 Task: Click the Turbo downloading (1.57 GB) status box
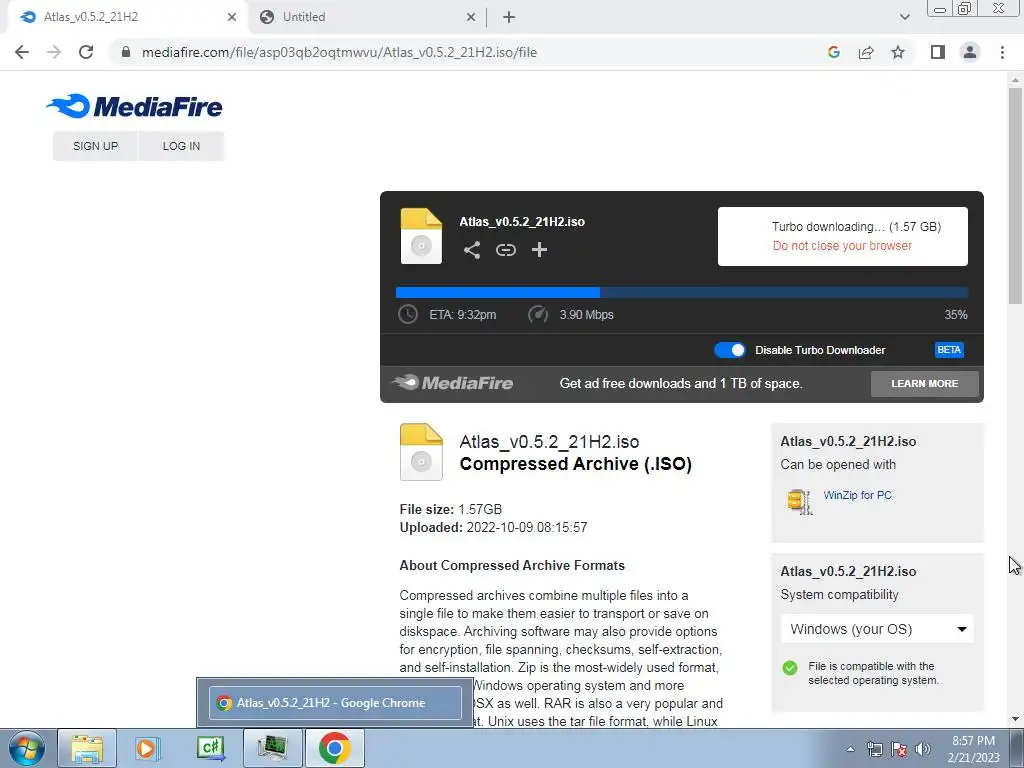[x=842, y=236]
